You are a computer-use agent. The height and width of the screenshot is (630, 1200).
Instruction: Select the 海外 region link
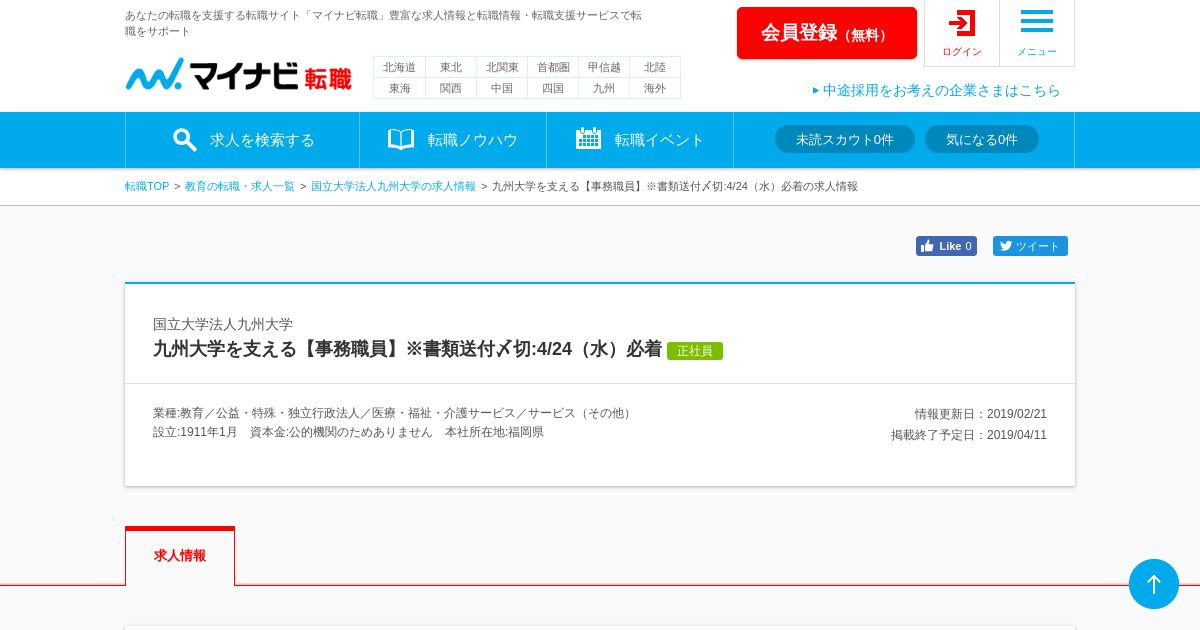pos(655,88)
